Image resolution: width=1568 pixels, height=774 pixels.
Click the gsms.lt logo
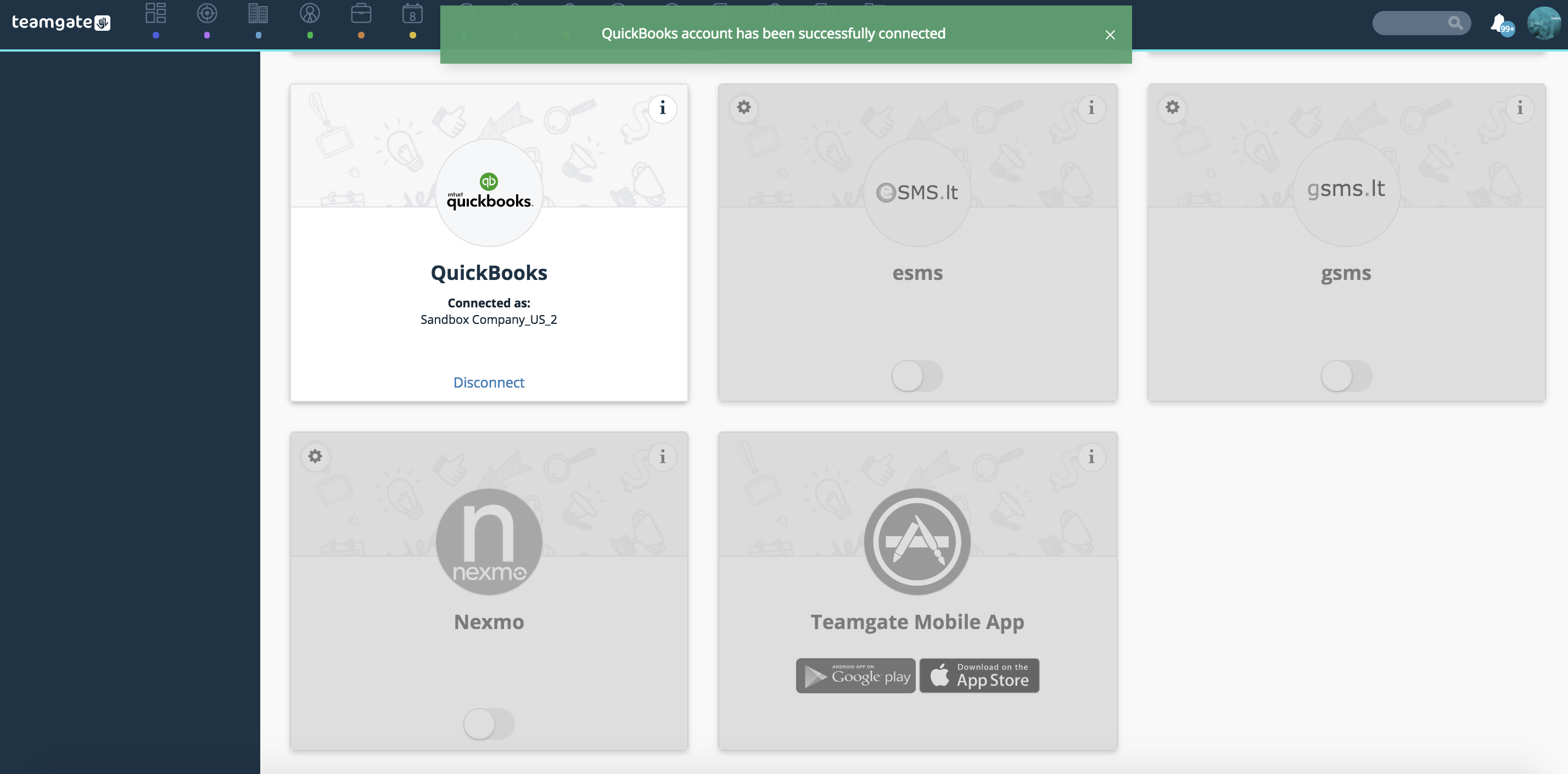point(1346,192)
